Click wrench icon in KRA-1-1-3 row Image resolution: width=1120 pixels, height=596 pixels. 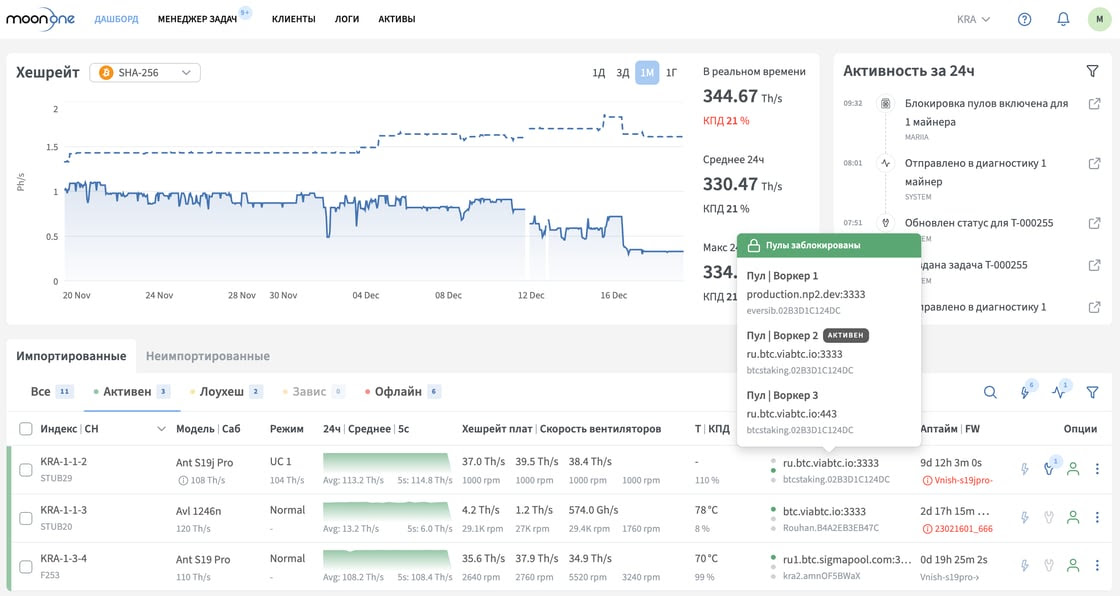pos(1049,517)
